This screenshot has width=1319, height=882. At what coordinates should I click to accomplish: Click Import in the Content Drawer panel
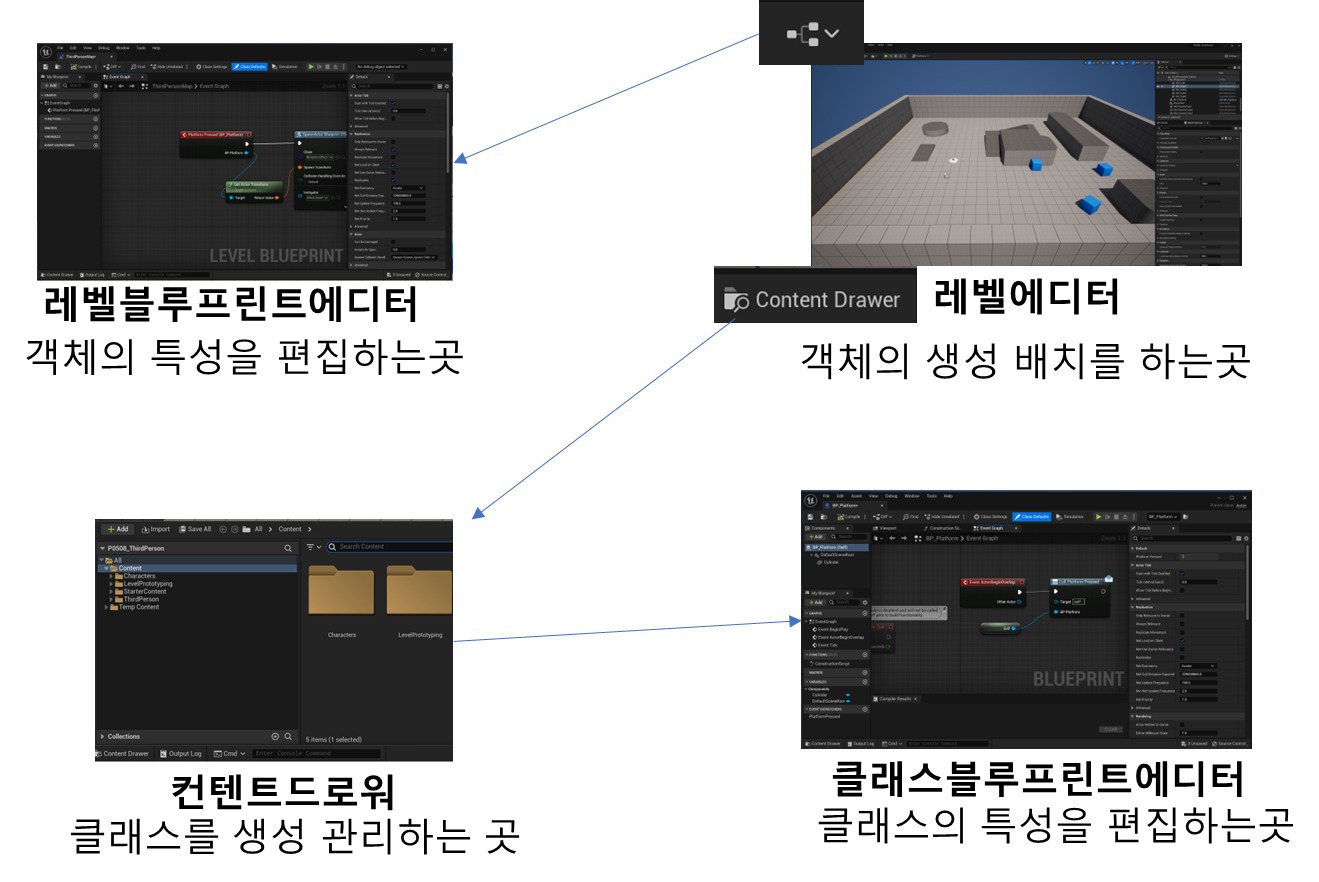tap(155, 529)
